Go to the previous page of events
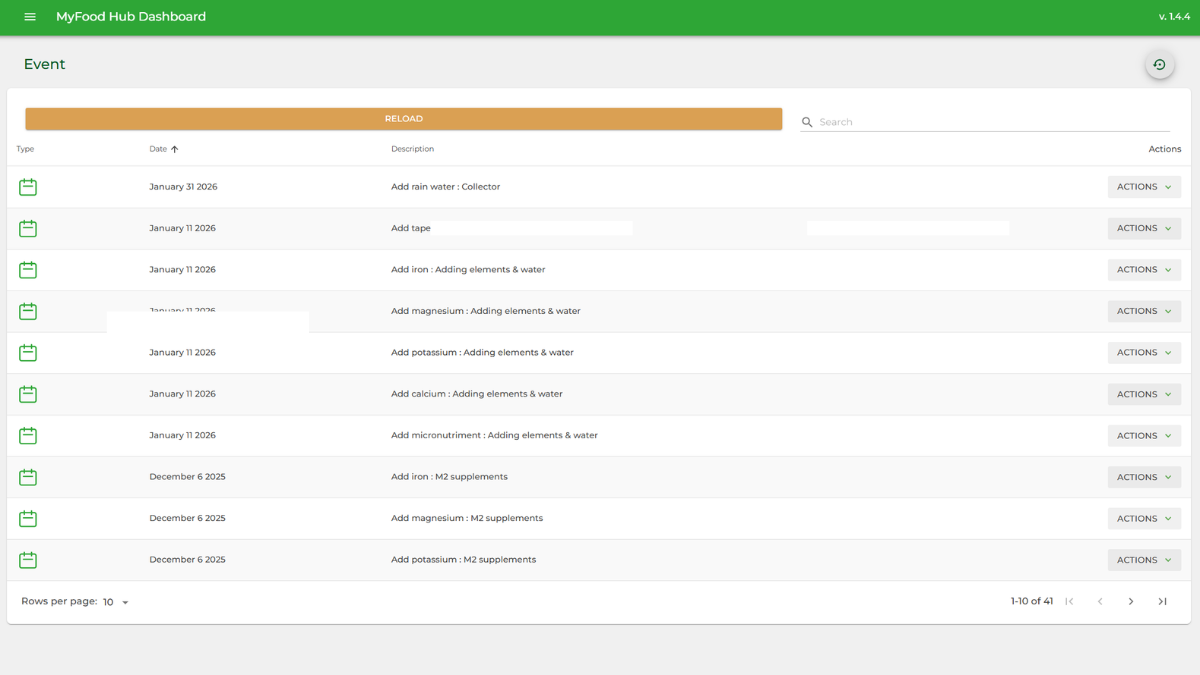1200x675 pixels. pos(1100,601)
